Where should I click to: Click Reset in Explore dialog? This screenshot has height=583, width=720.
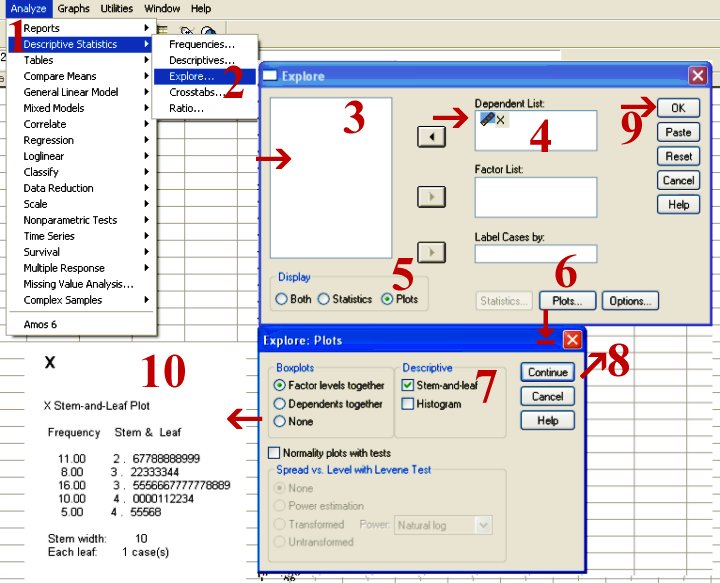pyautogui.click(x=678, y=157)
